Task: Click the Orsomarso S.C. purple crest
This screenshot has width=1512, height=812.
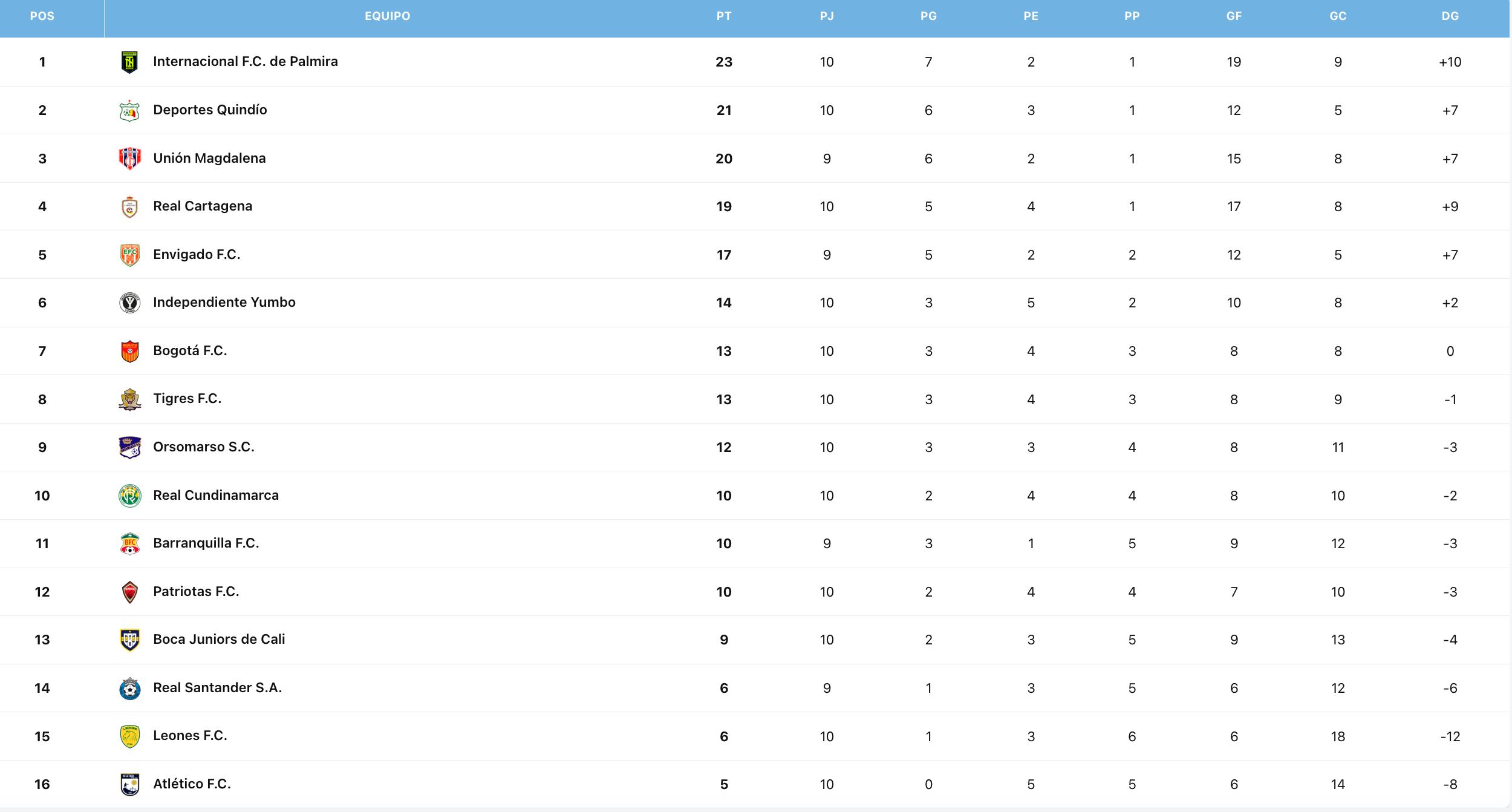Action: click(x=129, y=447)
